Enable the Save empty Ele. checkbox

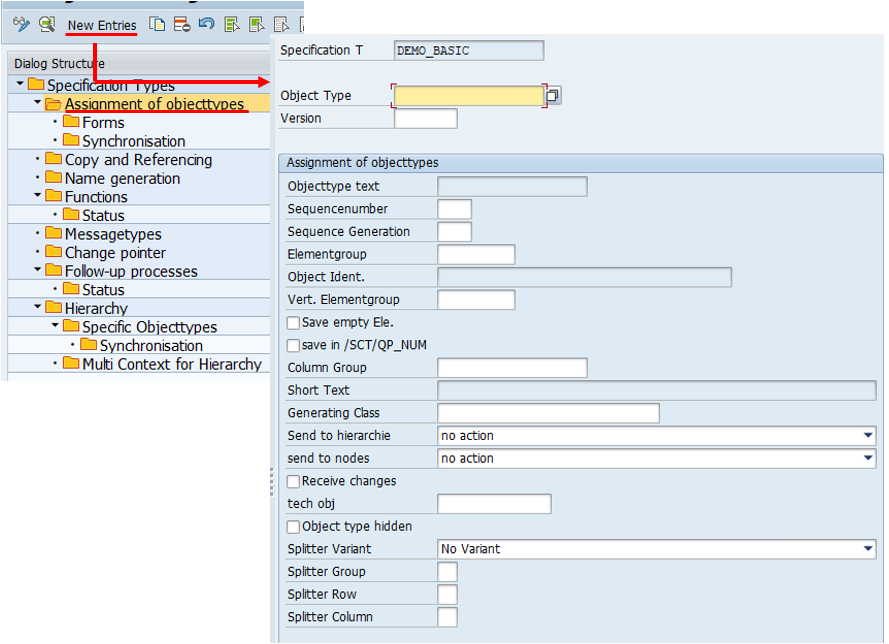293,323
